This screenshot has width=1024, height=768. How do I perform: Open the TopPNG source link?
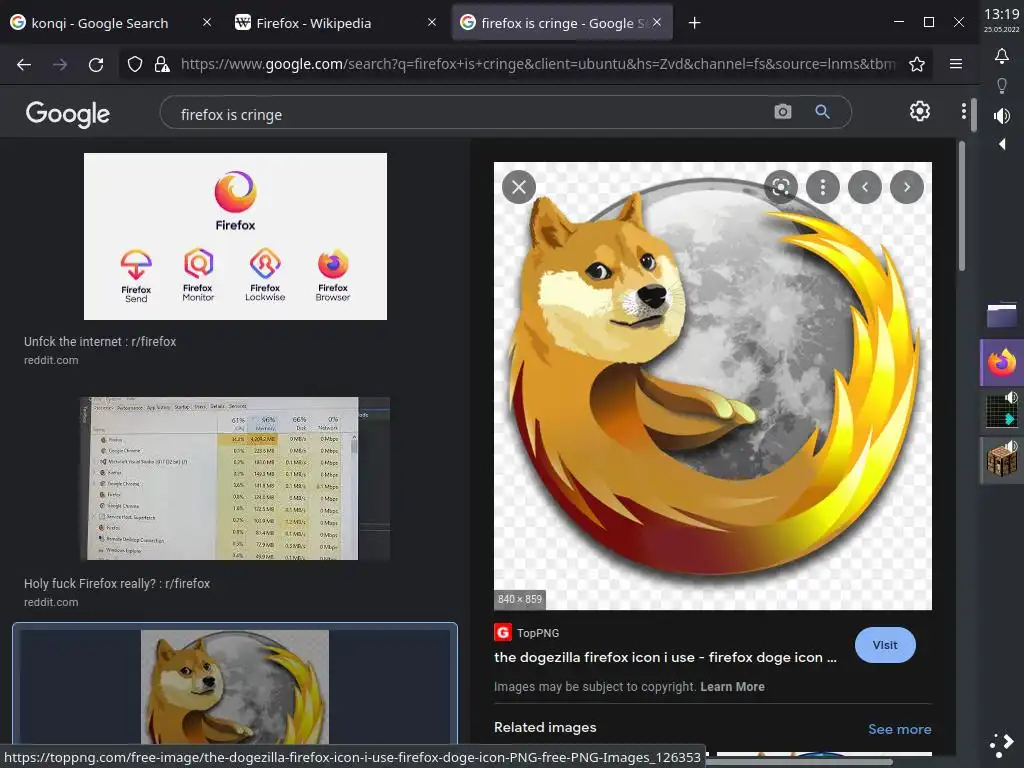(526, 633)
